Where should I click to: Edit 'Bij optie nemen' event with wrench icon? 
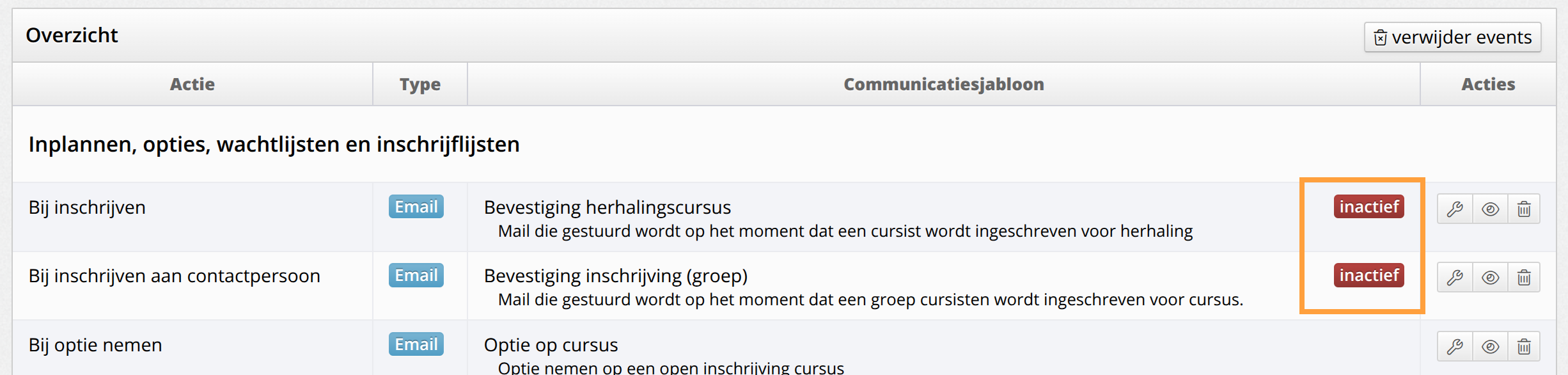tap(1455, 346)
